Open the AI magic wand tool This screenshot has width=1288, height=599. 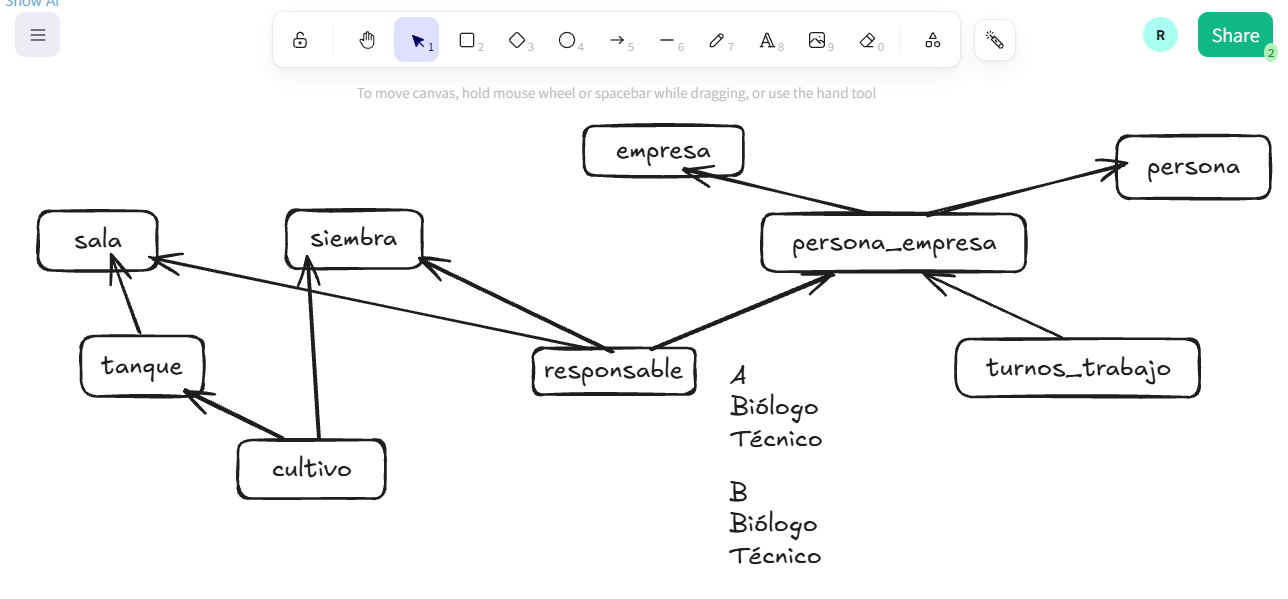tap(994, 40)
